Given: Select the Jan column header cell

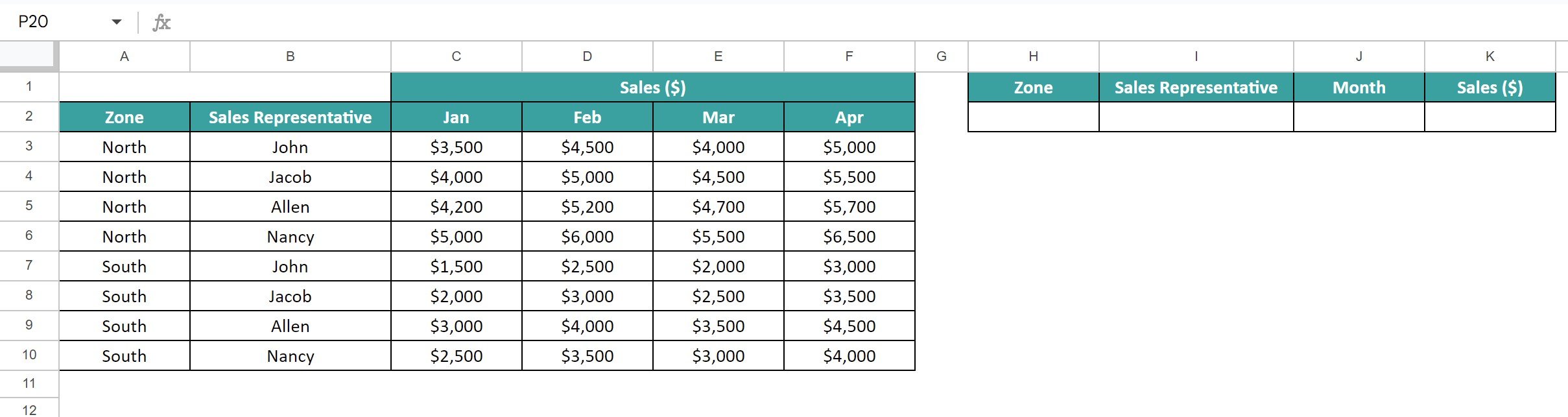Looking at the screenshot, I should (457, 117).
